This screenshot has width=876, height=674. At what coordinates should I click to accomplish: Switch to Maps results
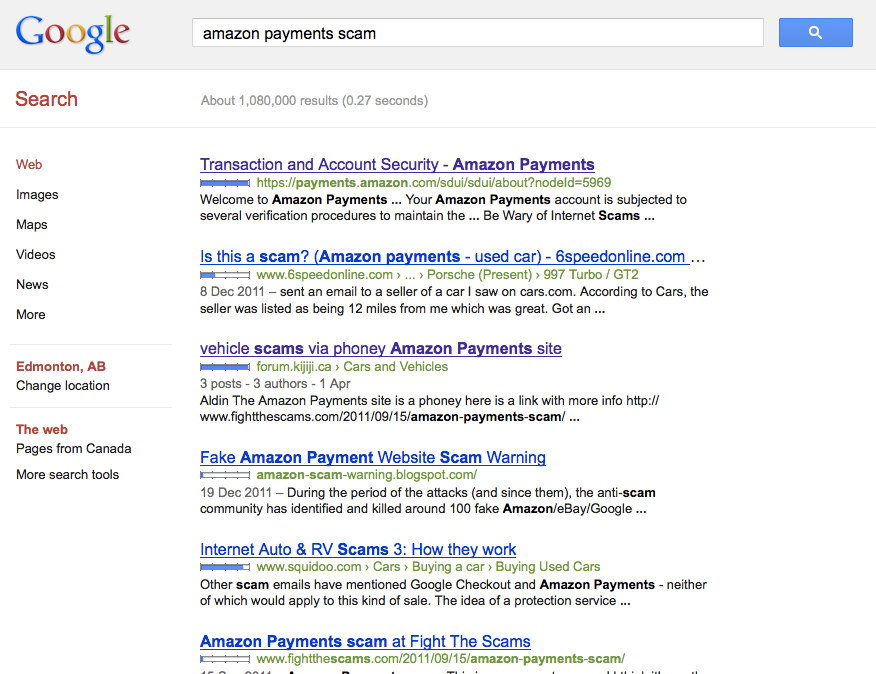tap(32, 225)
